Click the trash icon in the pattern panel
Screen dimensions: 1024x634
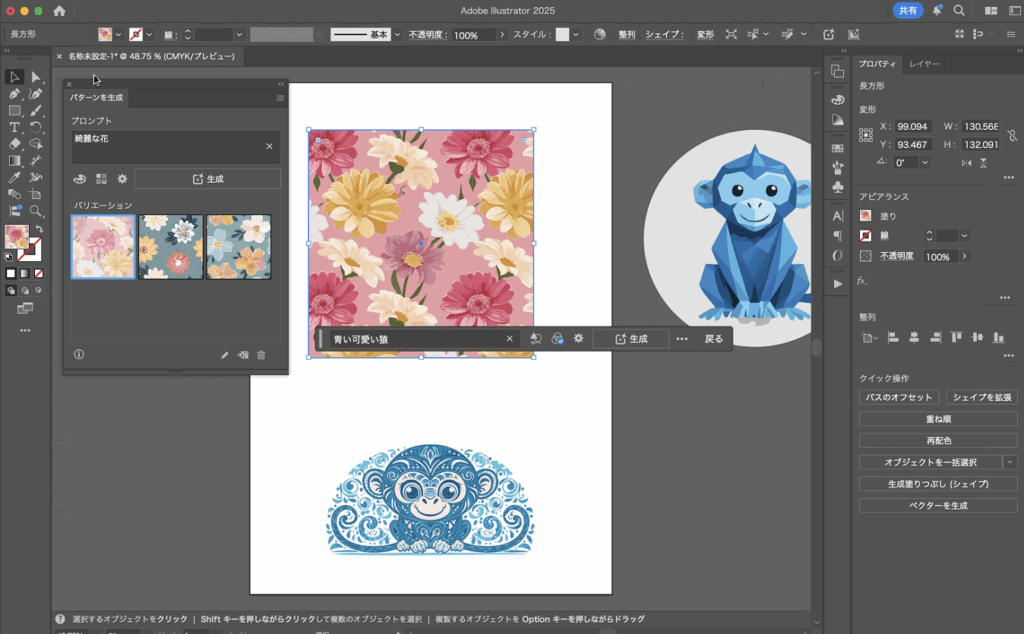point(261,354)
